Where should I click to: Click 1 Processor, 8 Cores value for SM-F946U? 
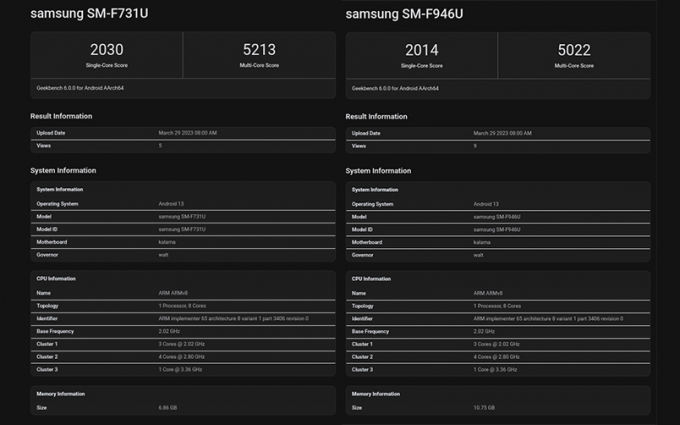pyautogui.click(x=497, y=306)
